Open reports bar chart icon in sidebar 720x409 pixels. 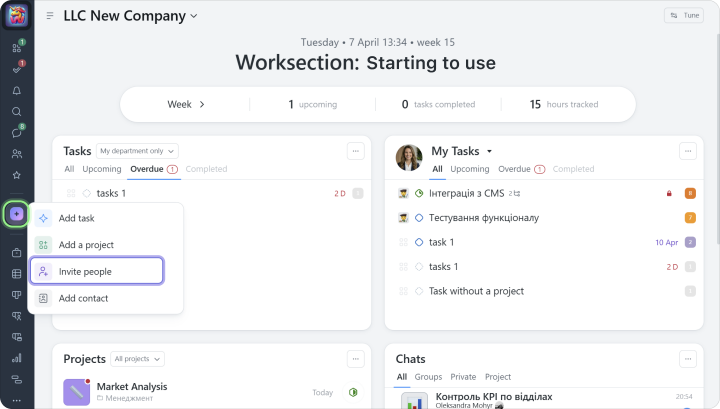click(17, 357)
